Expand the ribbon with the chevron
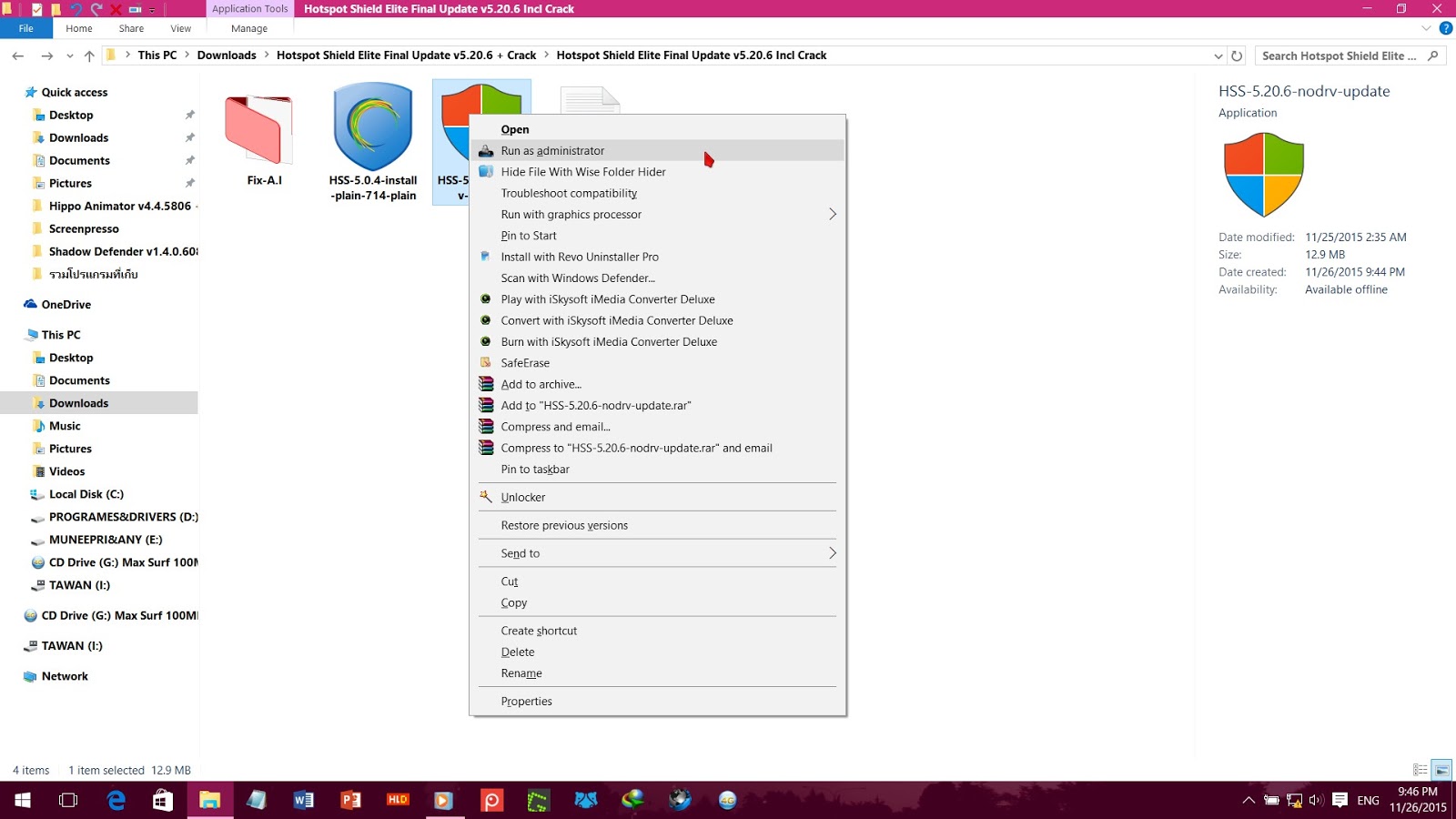 pos(1426,28)
